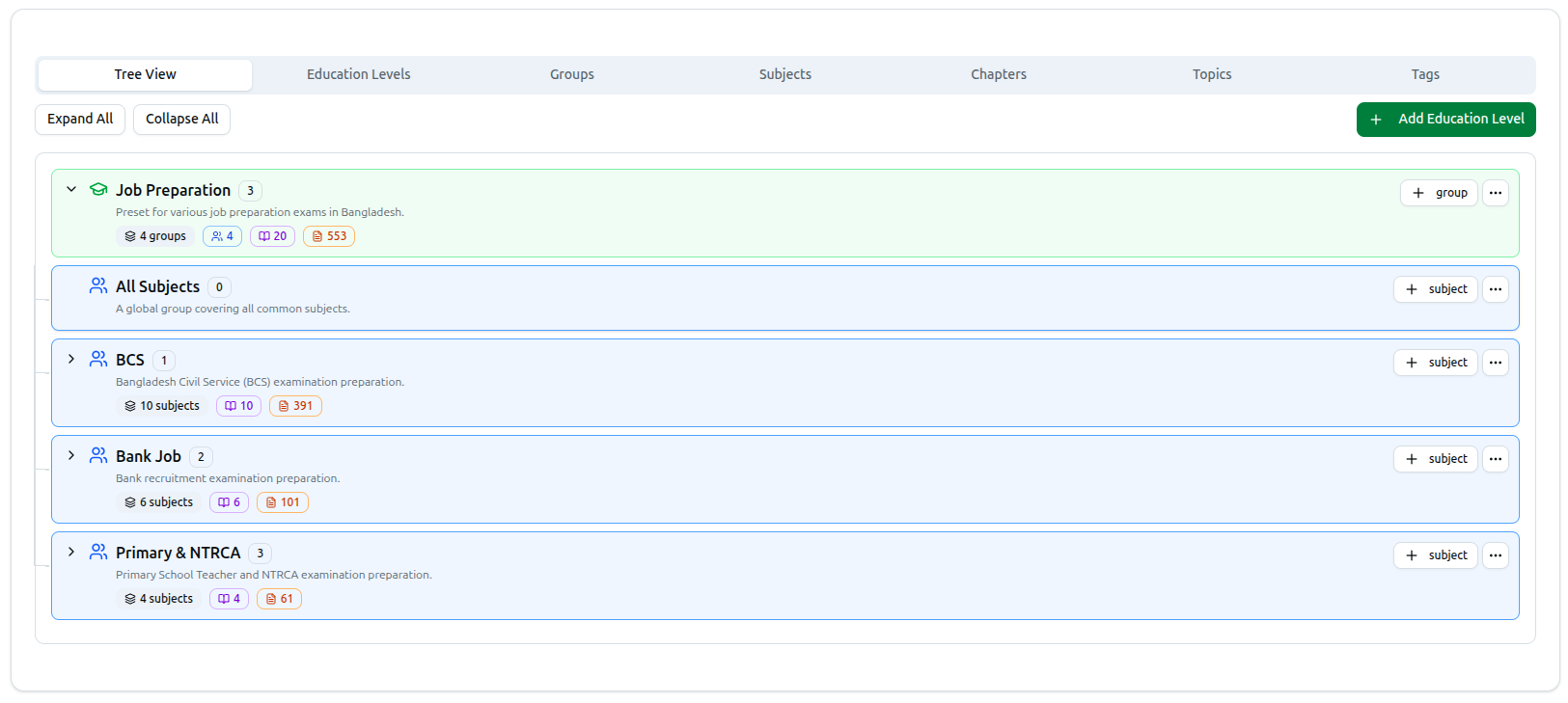Click the purple book badge showing 10
This screenshot has width=1568, height=703.
click(238, 406)
